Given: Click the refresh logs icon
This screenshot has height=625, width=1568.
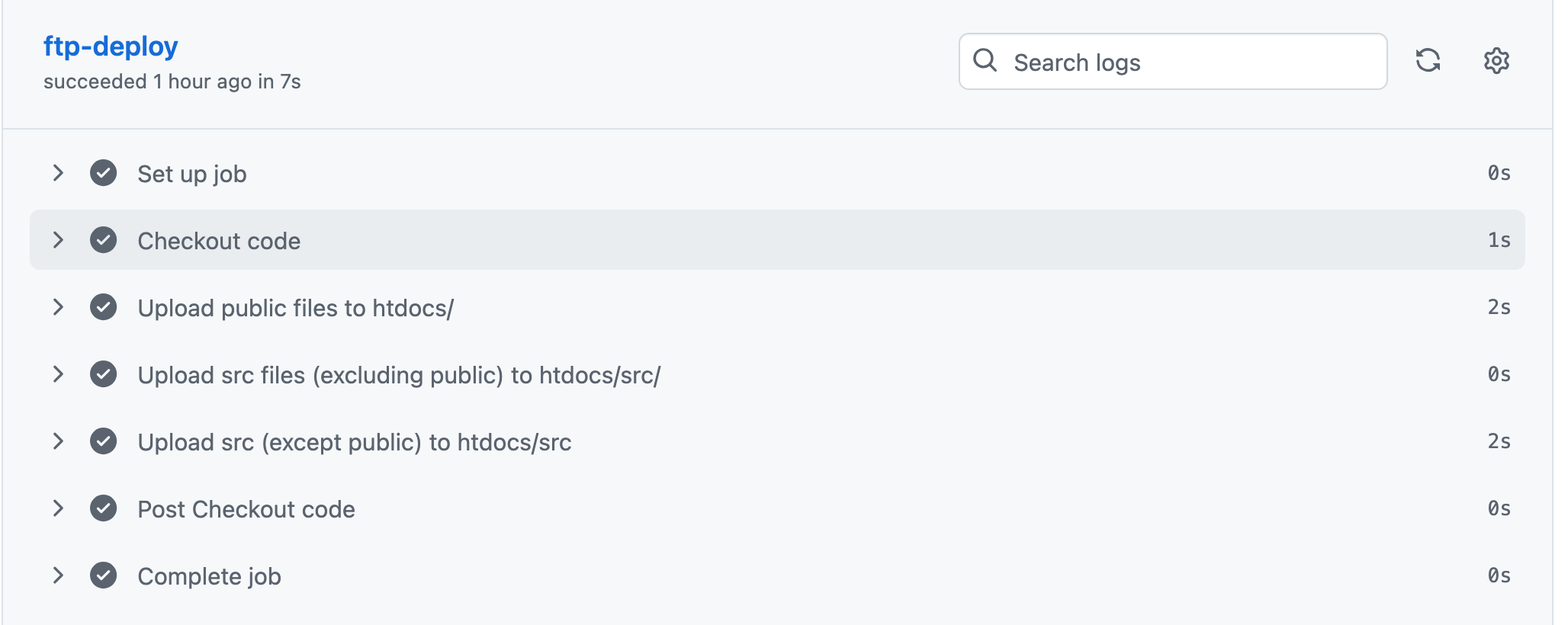Looking at the screenshot, I should click(x=1429, y=61).
